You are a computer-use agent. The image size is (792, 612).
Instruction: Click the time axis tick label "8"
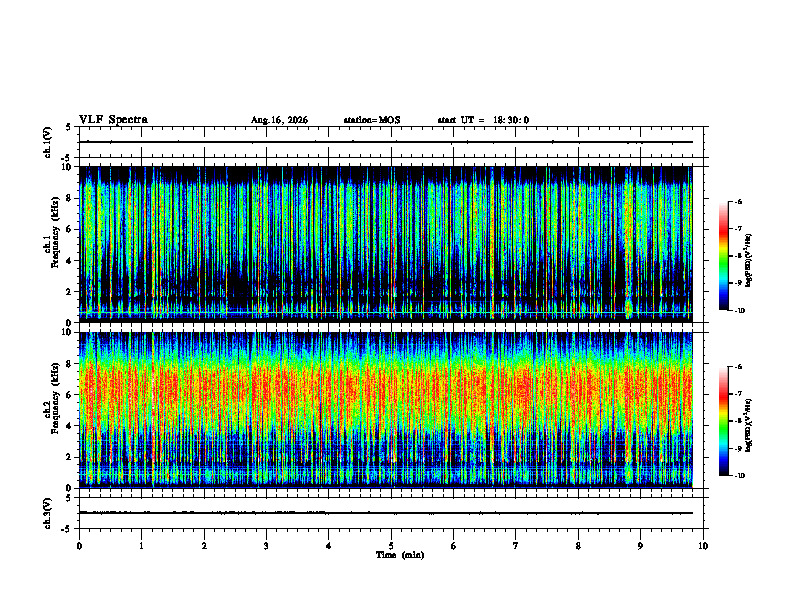[x=578, y=546]
